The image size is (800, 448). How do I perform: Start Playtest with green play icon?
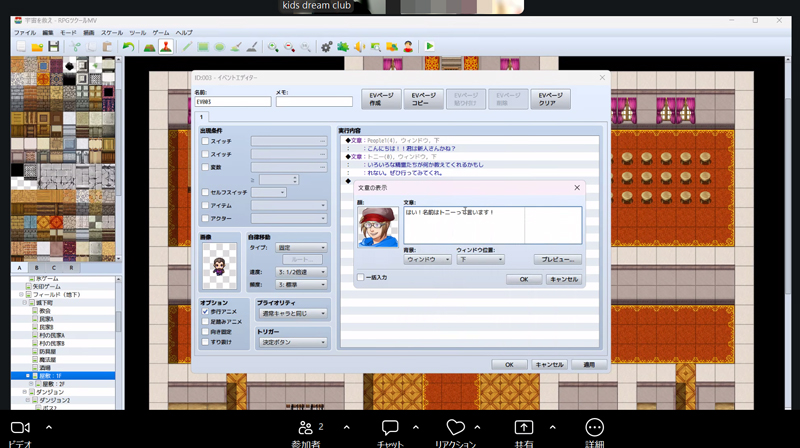tap(430, 47)
